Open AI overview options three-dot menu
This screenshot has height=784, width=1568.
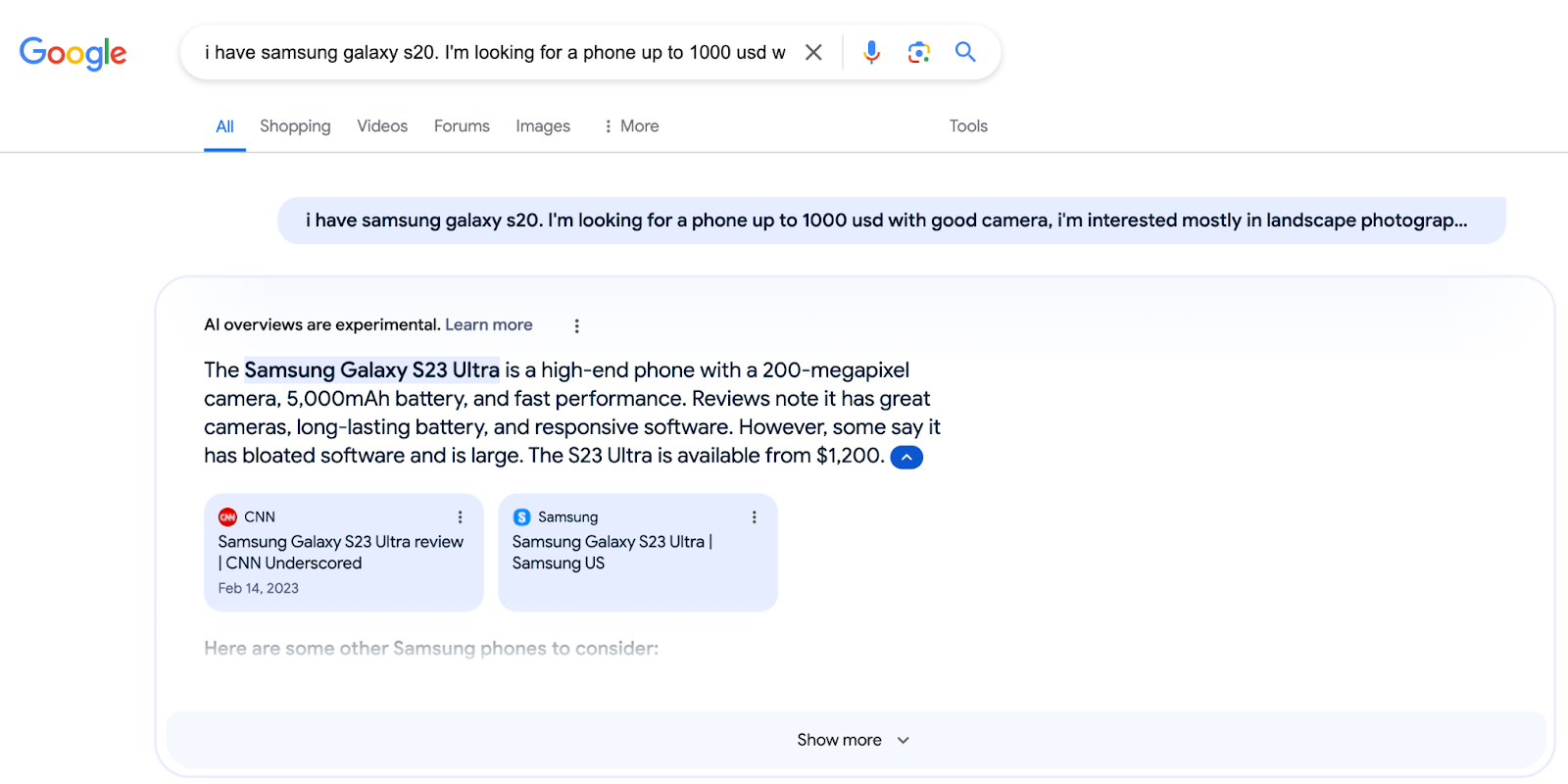tap(576, 325)
